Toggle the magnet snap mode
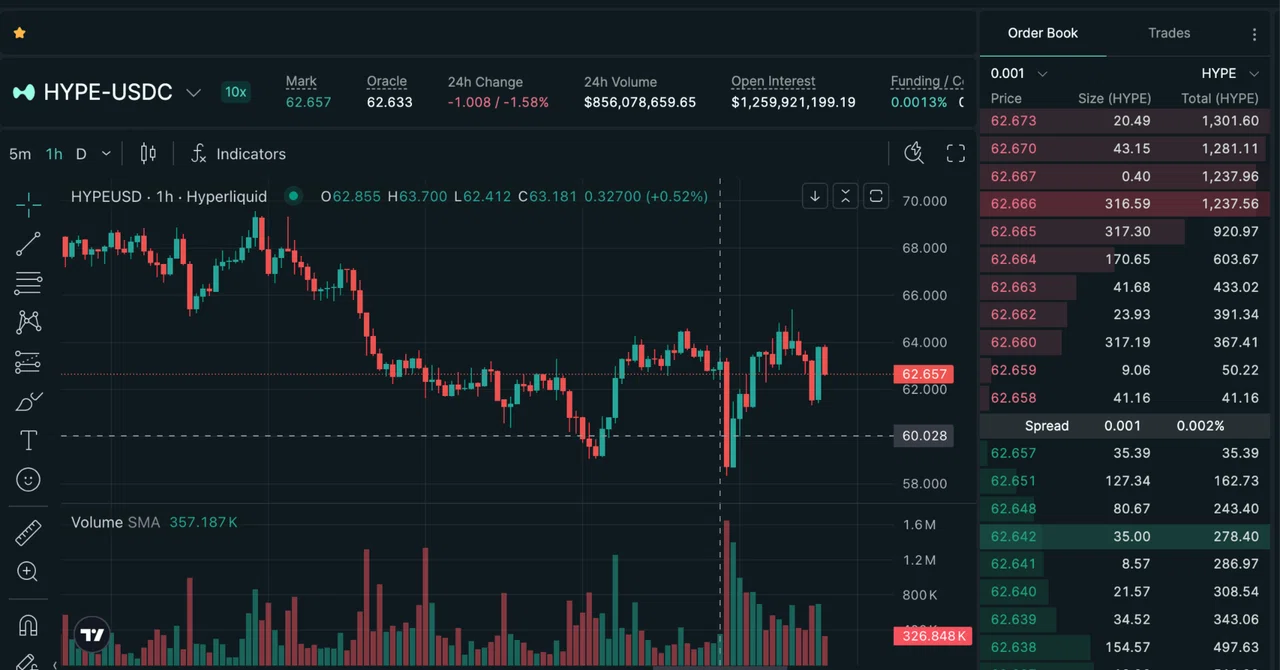Image resolution: width=1280 pixels, height=670 pixels. coord(28,626)
